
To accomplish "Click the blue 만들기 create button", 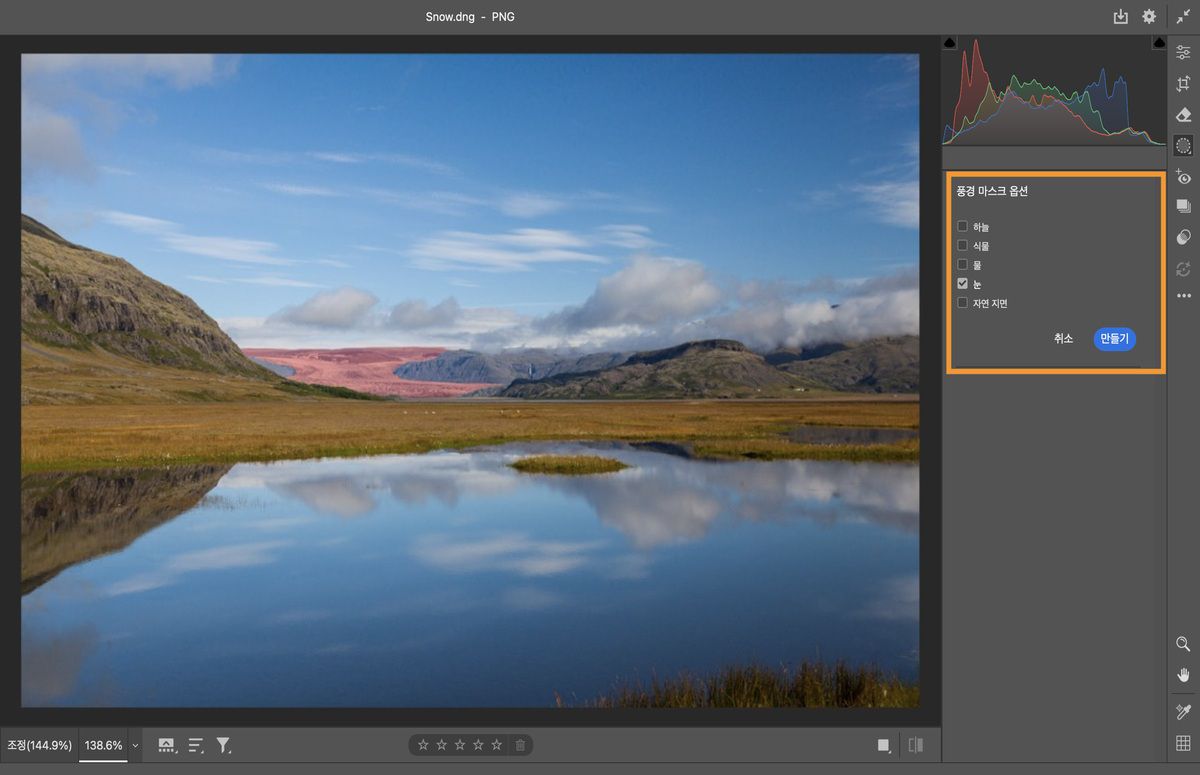I will click(1114, 339).
